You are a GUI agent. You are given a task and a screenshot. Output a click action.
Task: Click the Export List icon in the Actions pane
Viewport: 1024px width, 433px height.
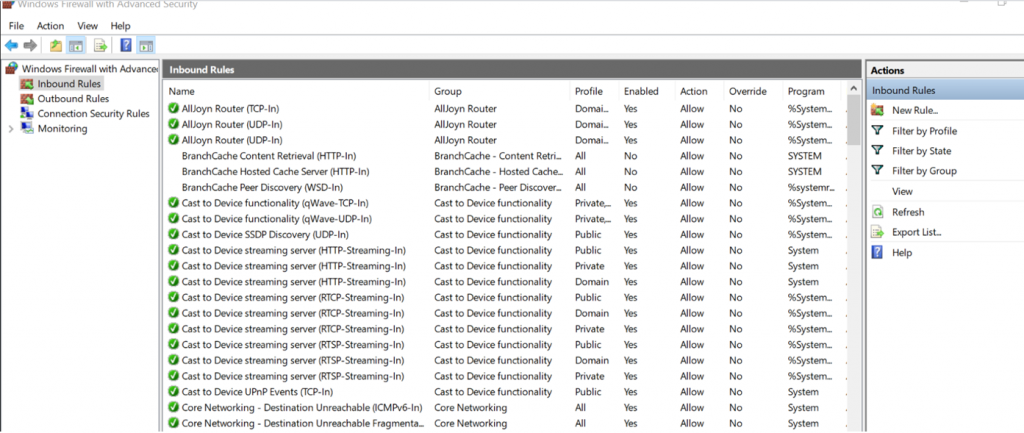(x=878, y=232)
